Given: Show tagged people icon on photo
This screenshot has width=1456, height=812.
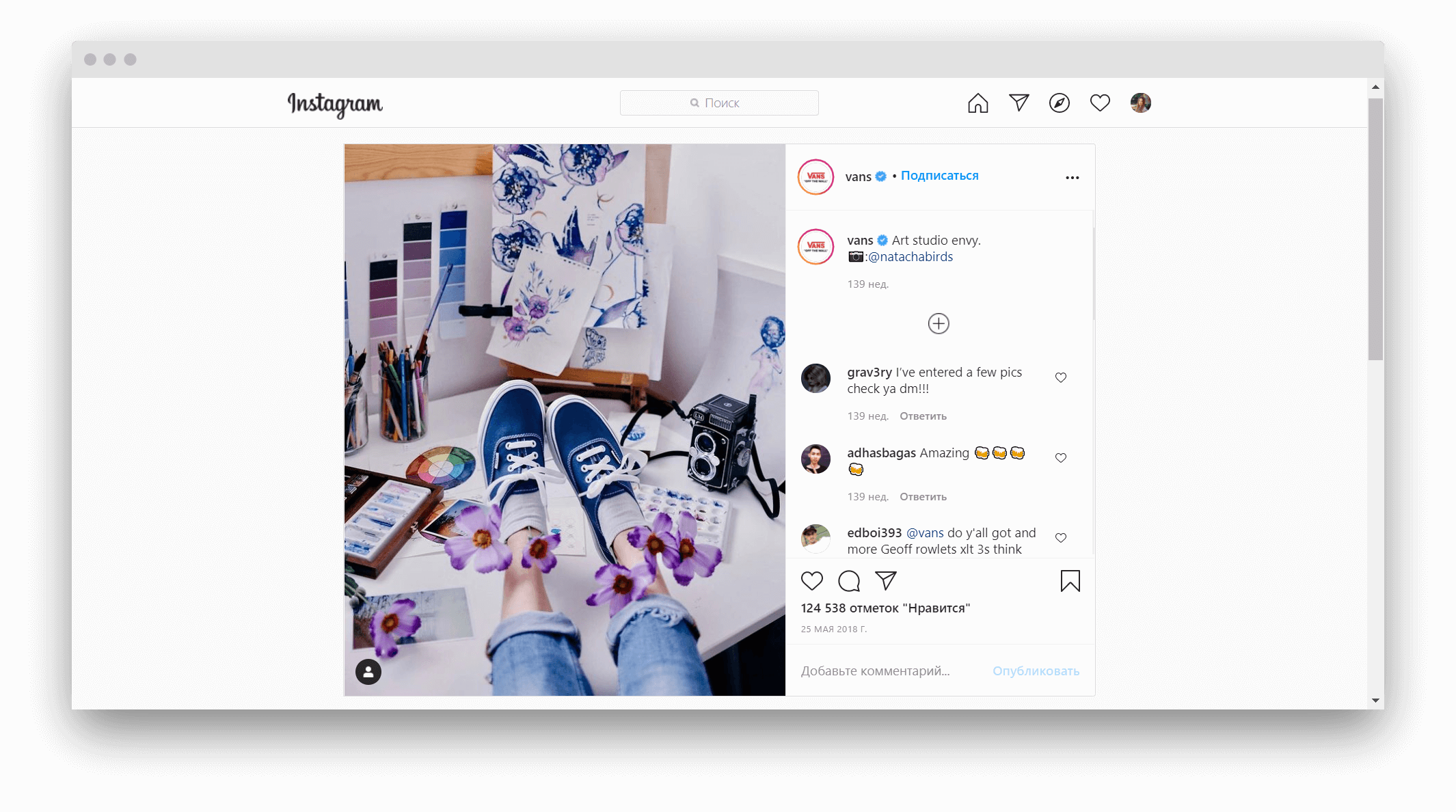Looking at the screenshot, I should (x=368, y=672).
